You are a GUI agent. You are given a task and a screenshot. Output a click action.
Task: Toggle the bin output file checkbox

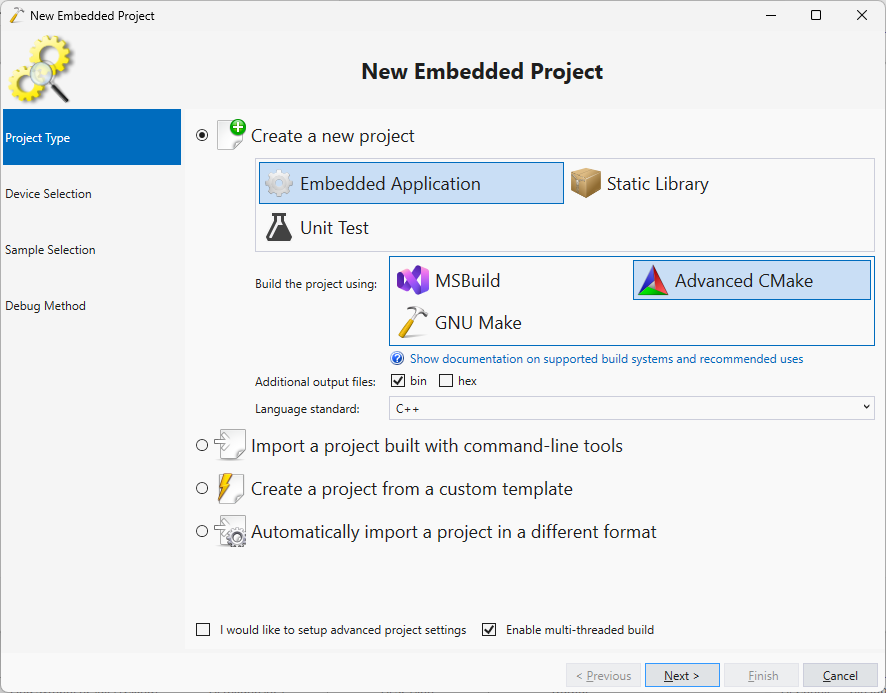tap(398, 381)
